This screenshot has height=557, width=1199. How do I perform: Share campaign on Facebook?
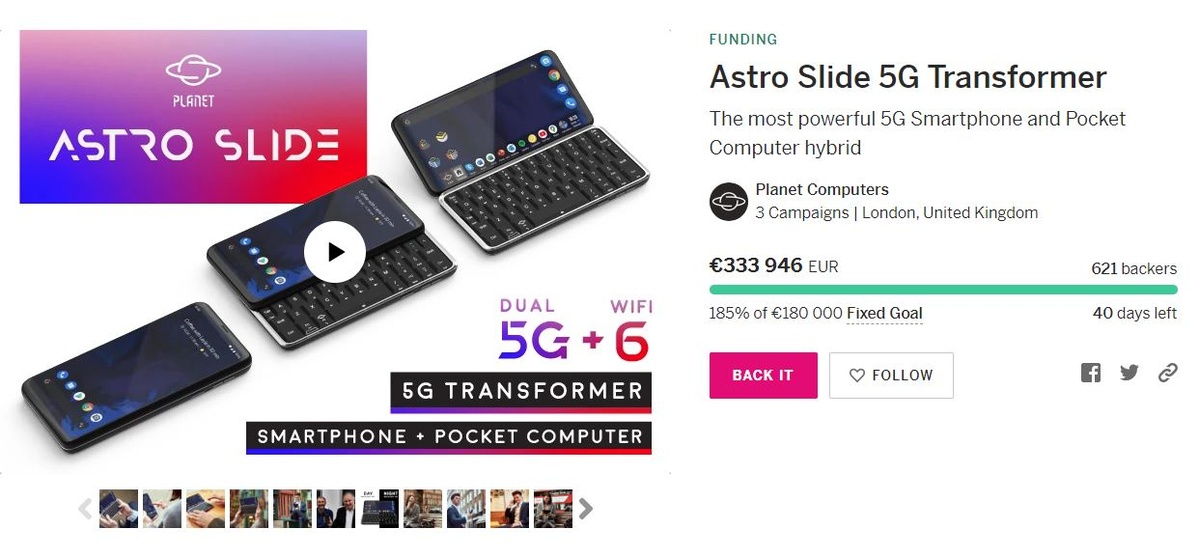tap(1090, 373)
